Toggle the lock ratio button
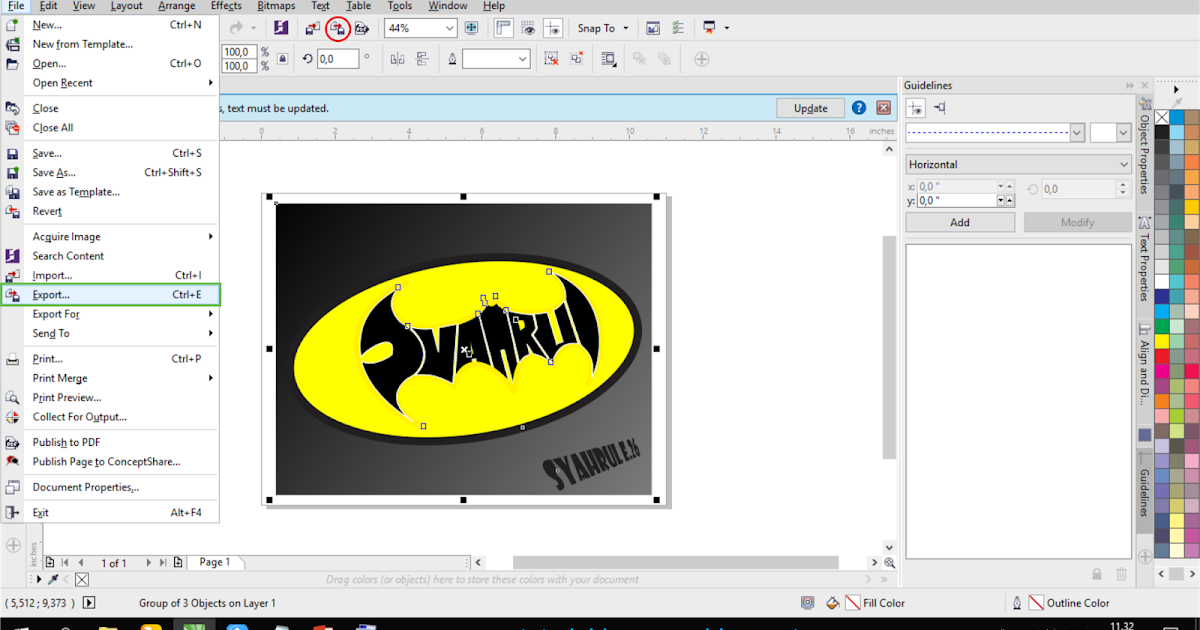Screen dimensions: 1200x630 (x=282, y=60)
